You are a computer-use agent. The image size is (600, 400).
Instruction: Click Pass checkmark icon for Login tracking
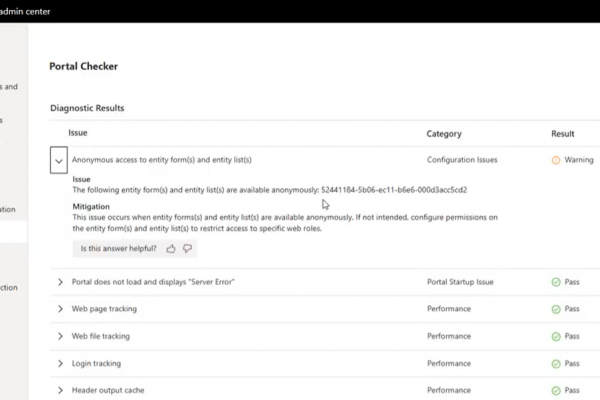tap(556, 363)
